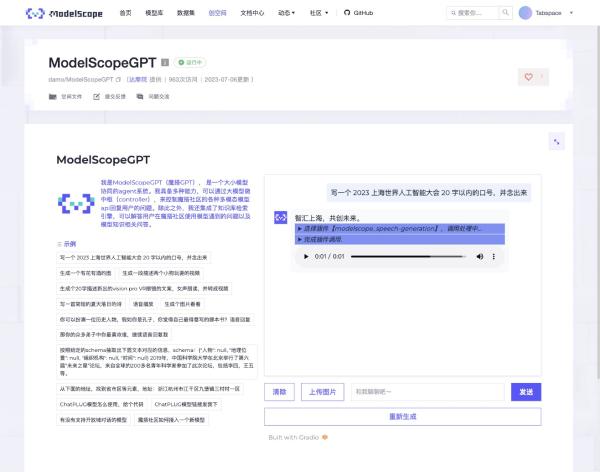Screen dimensions: 600x472
Task: Expand the modelscope.speech-generation plugin call row
Action: 399,229
